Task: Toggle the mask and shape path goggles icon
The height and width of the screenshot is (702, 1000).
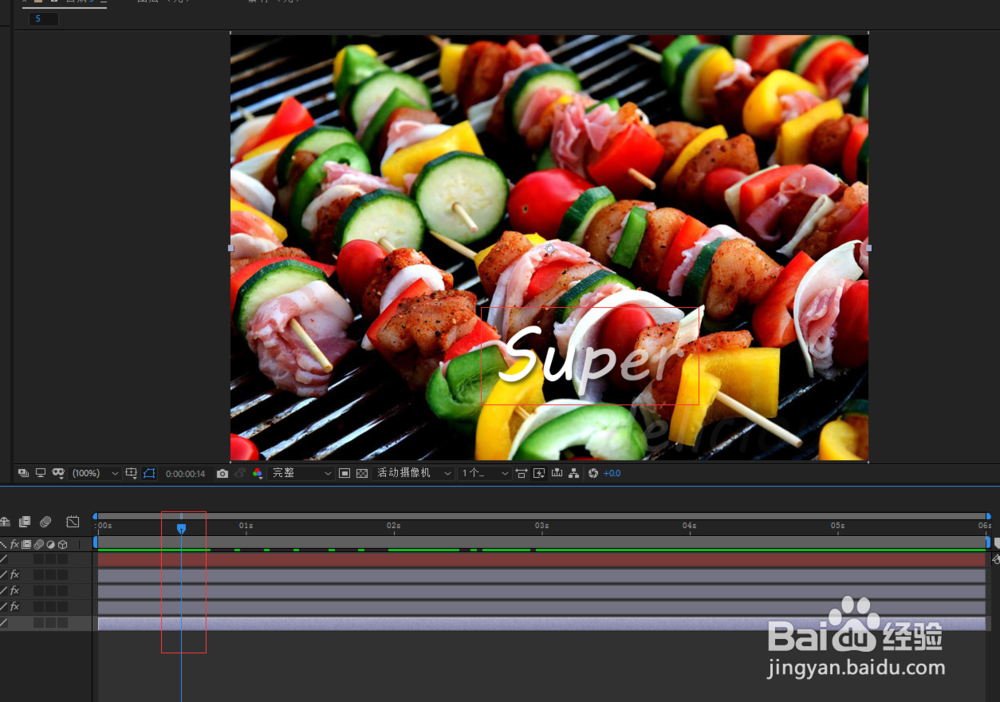Action: pos(58,473)
